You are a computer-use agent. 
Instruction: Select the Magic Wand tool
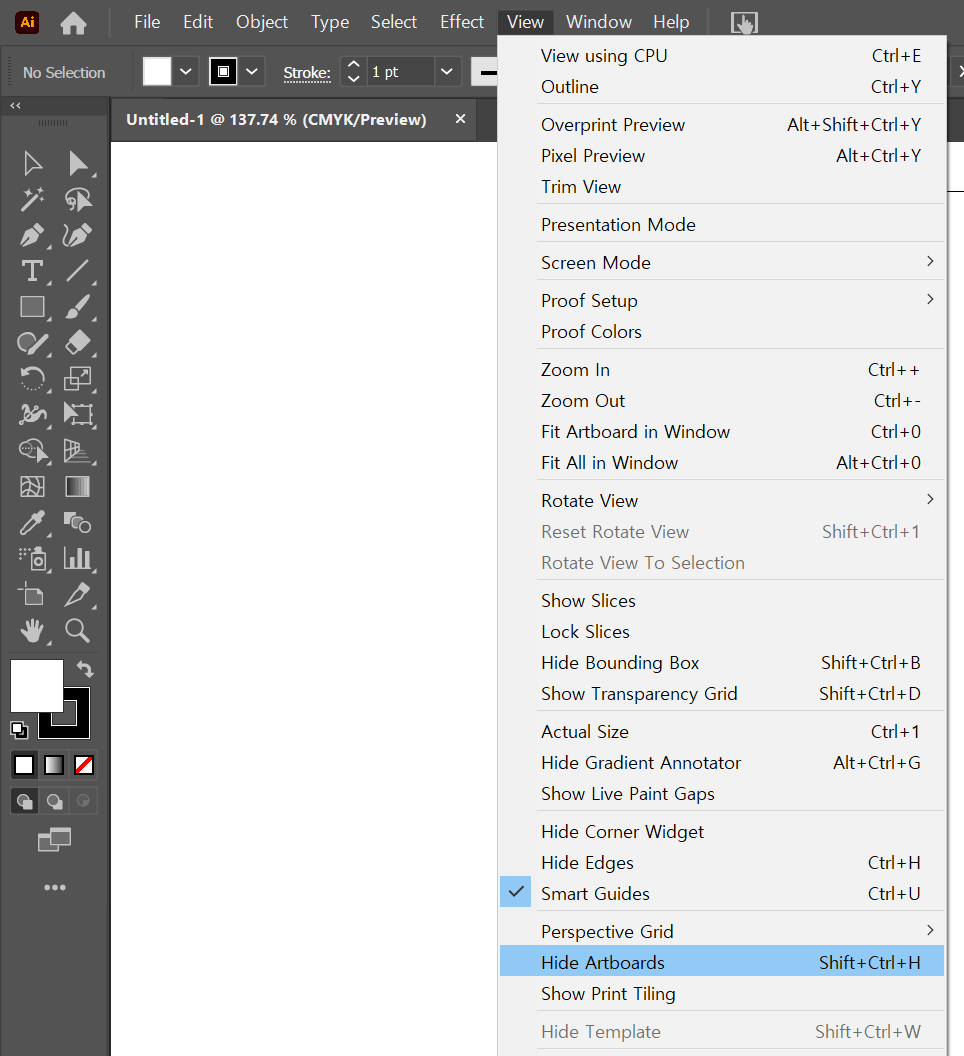point(32,199)
